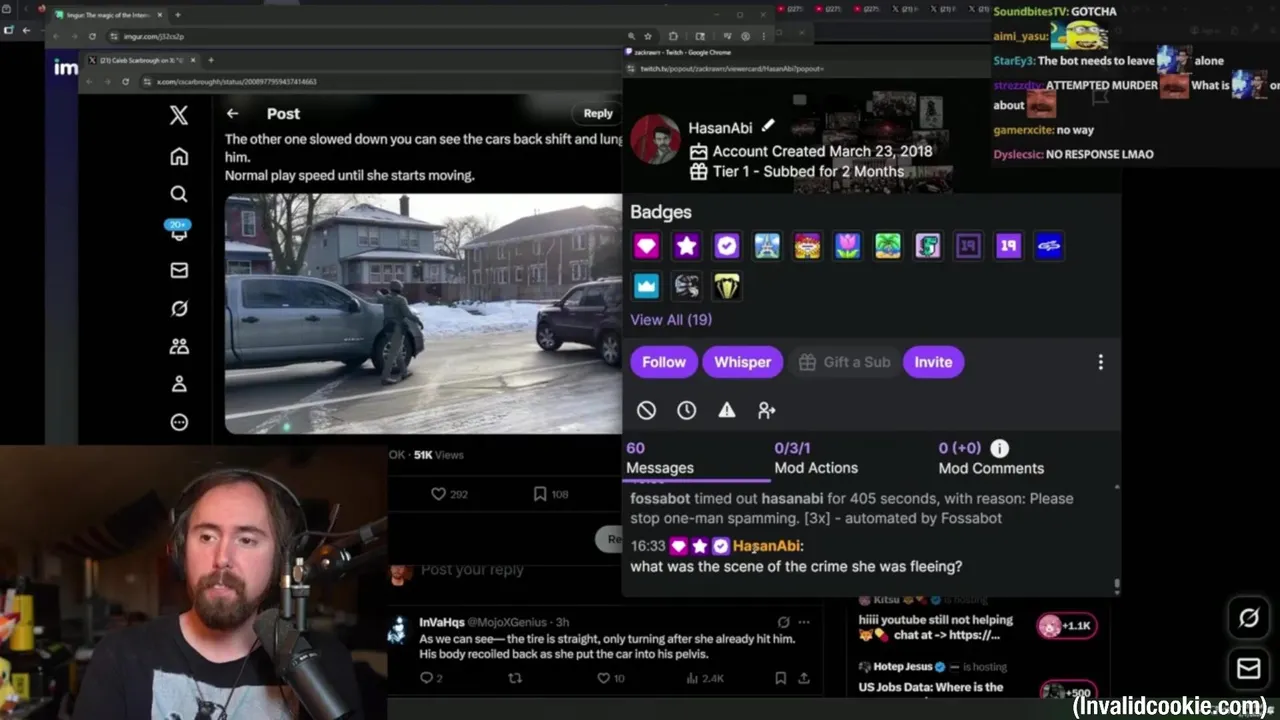Click the HasanAbi username in chat message

766,546
